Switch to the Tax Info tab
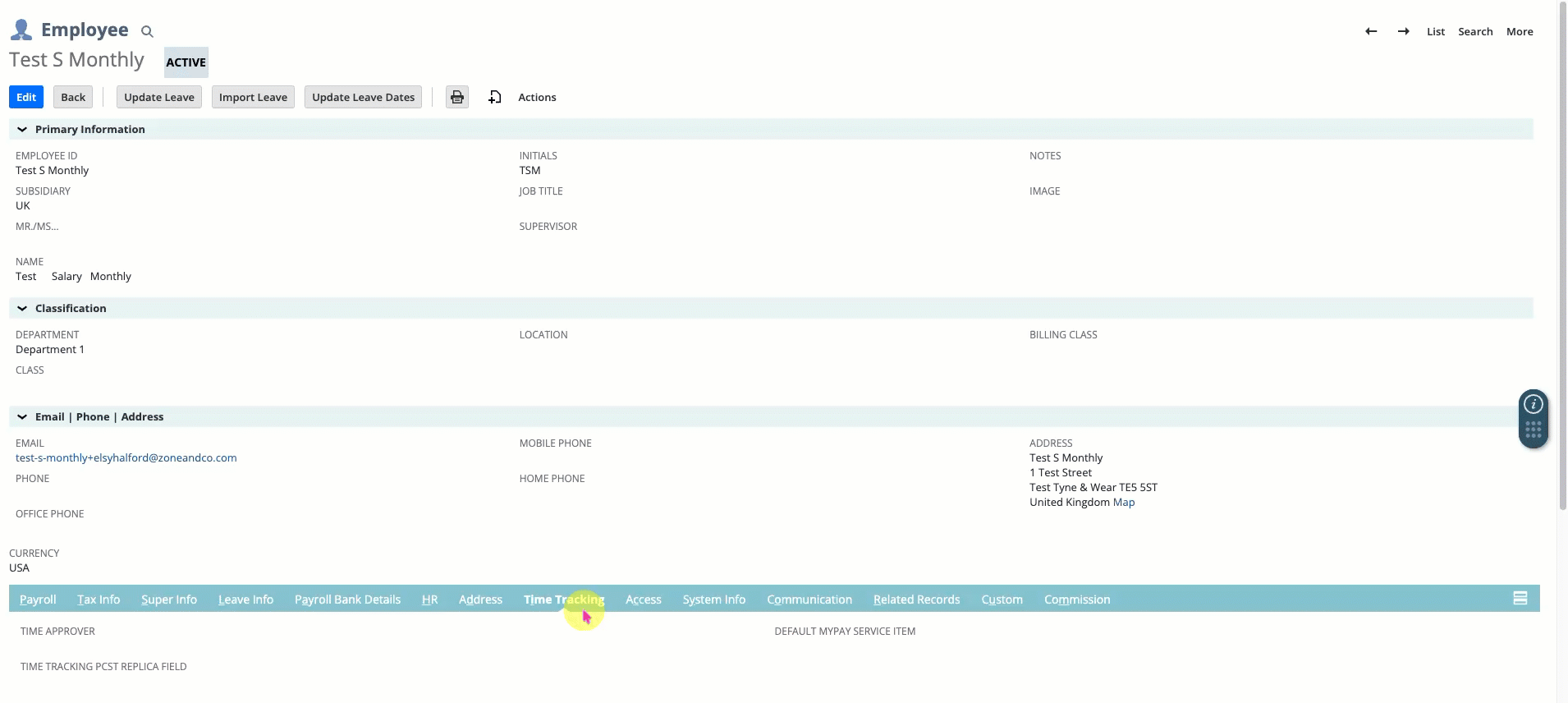Screen dimensions: 1568x703 pyautogui.click(x=99, y=600)
